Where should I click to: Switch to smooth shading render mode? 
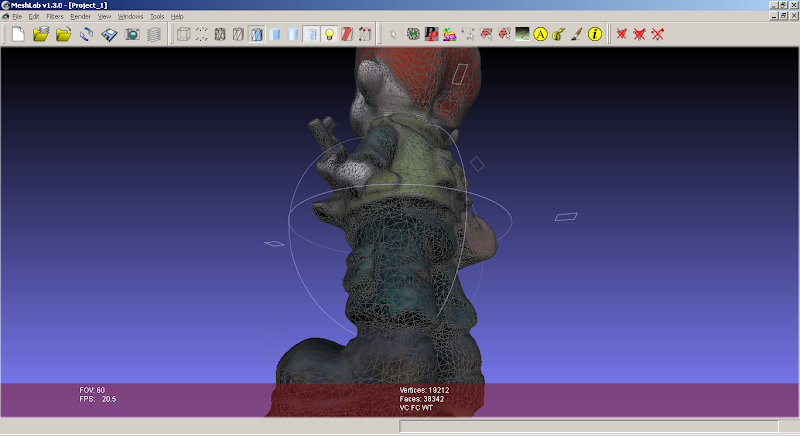pos(293,34)
